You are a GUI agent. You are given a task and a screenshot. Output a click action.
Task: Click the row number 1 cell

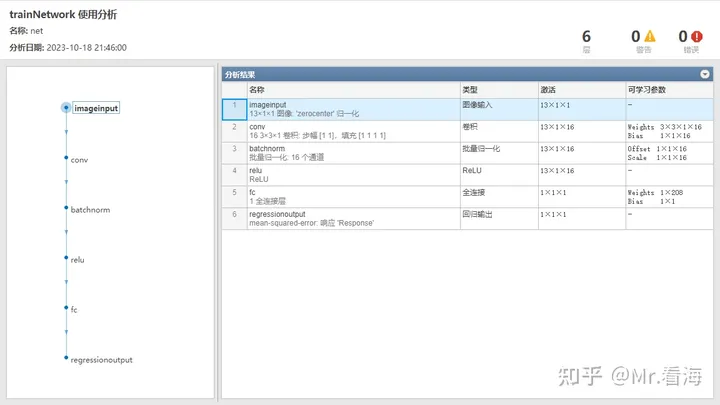(235, 109)
